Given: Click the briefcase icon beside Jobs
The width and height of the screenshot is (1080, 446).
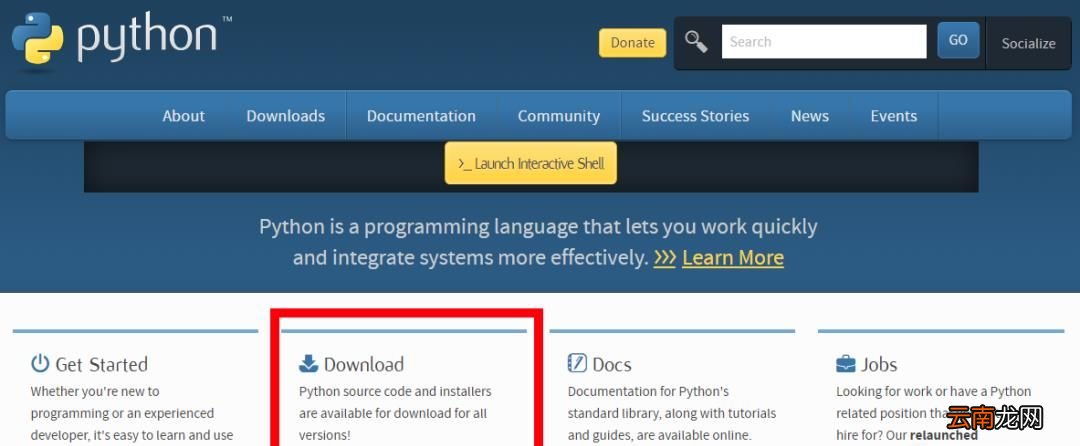Looking at the screenshot, I should [845, 364].
